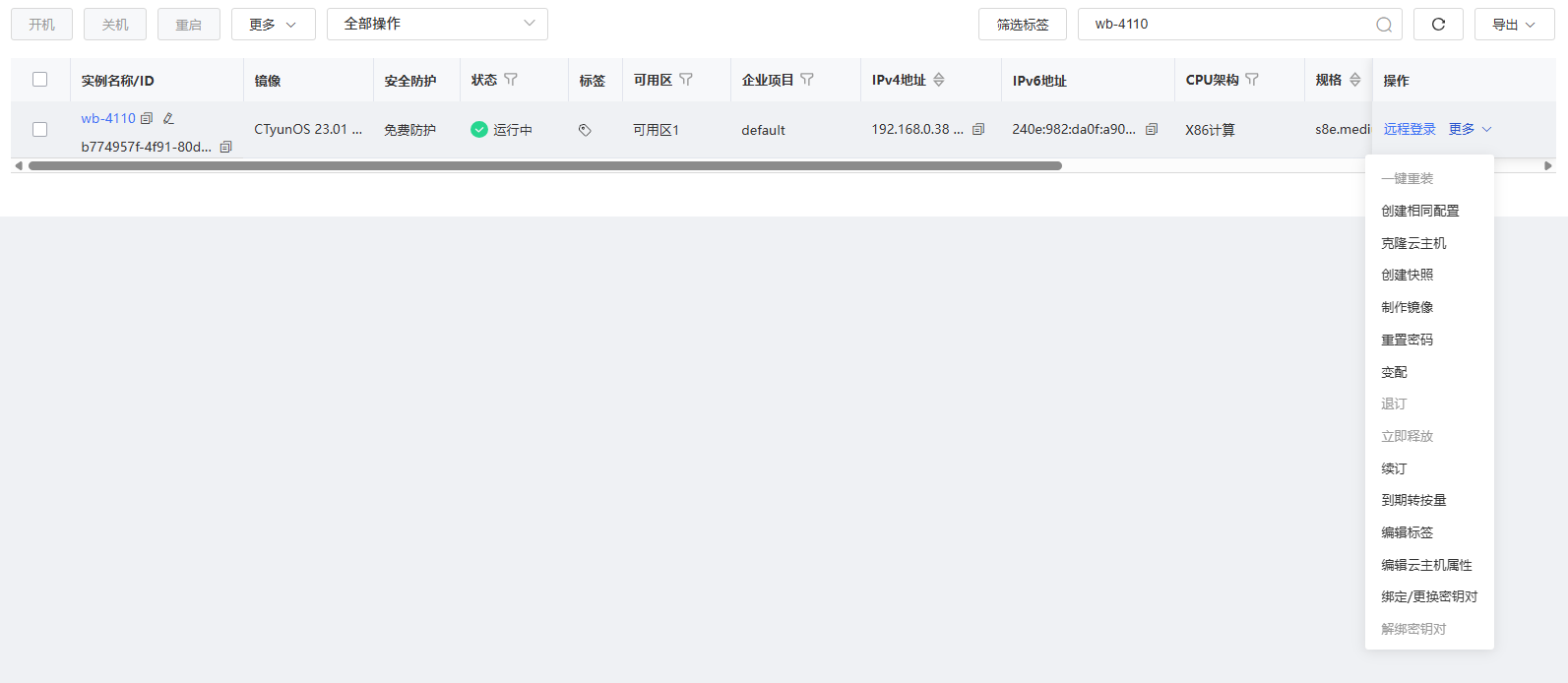
Task: Choose 重置密码 from the menu
Action: 1429,340
